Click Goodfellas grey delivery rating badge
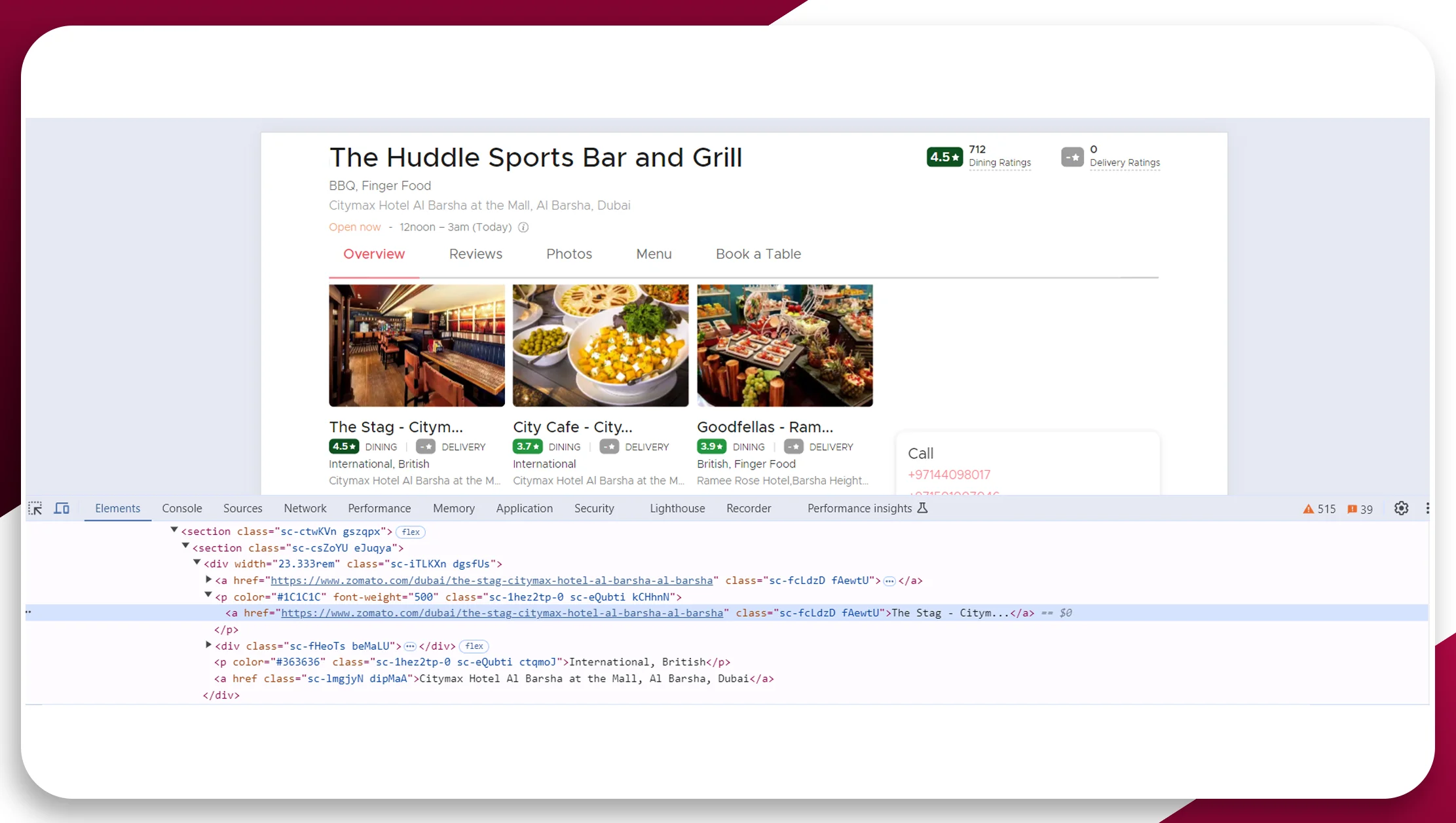The height and width of the screenshot is (823, 1456). pyautogui.click(x=794, y=447)
